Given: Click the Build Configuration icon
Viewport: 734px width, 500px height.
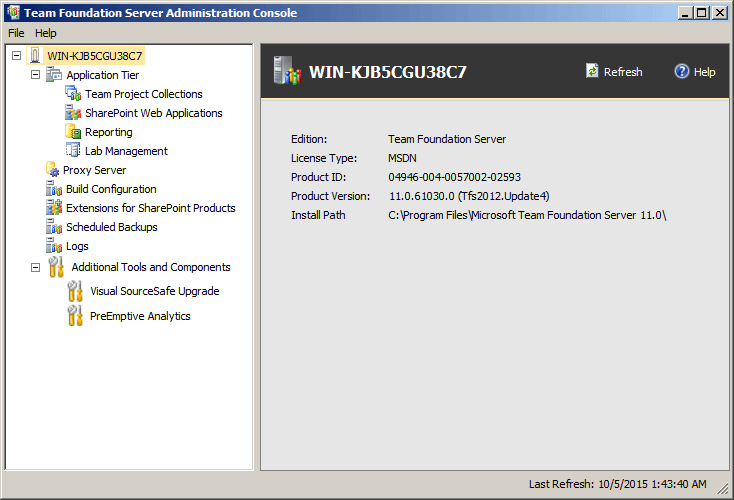Looking at the screenshot, I should tap(54, 189).
